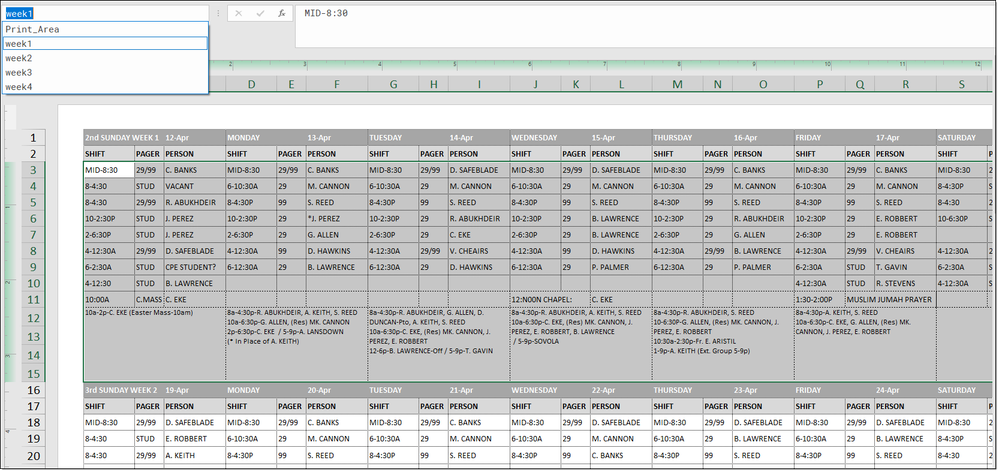
Task: Choose week1 in the Name Box list
Action: [105, 44]
